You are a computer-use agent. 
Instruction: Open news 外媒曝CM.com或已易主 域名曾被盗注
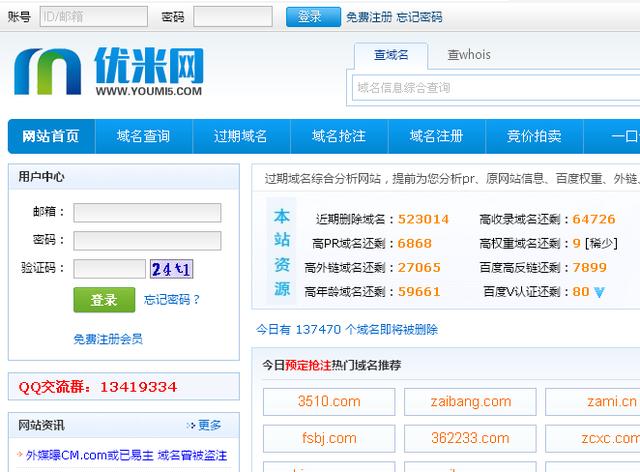click(126, 455)
